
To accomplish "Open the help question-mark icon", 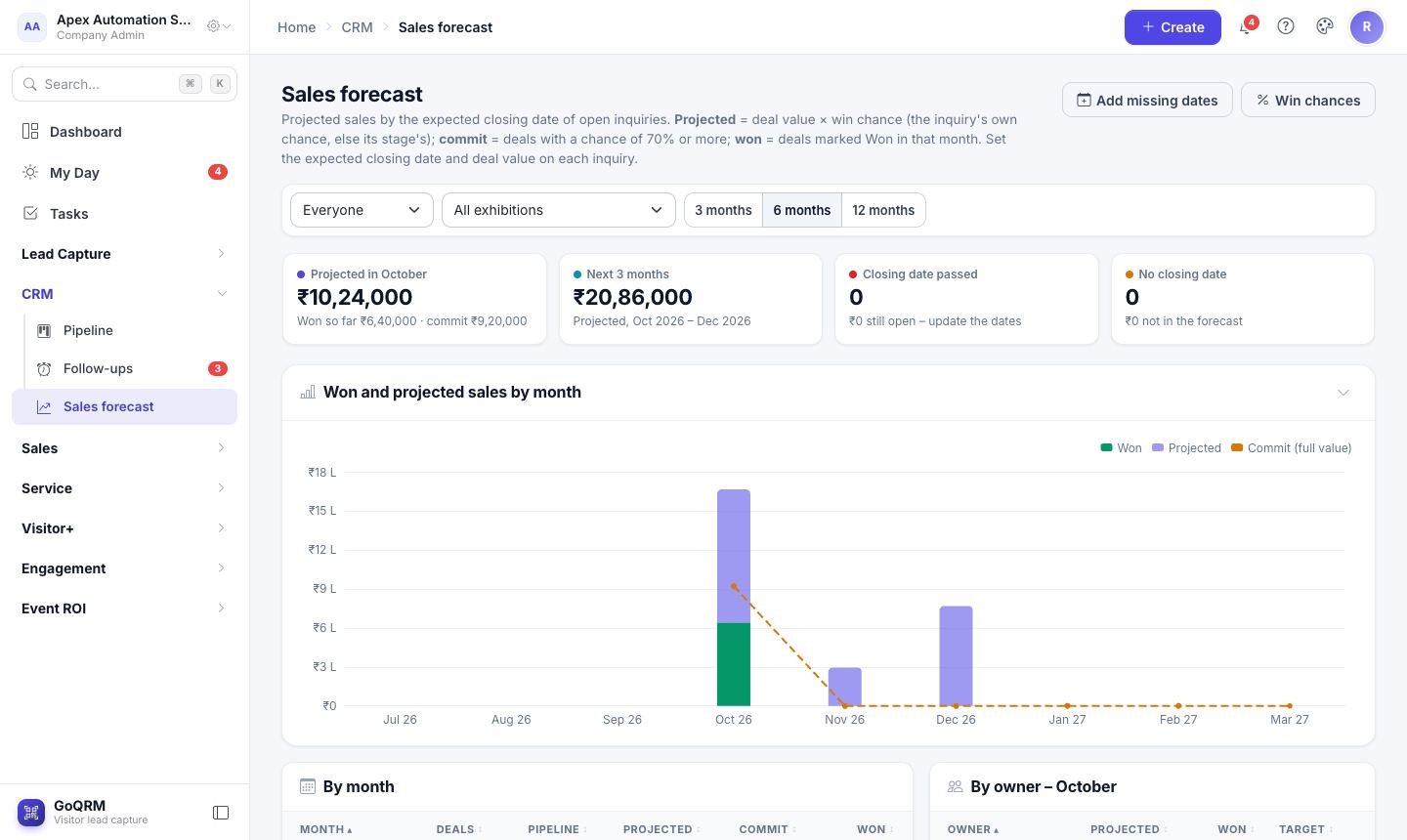I will (x=1286, y=27).
